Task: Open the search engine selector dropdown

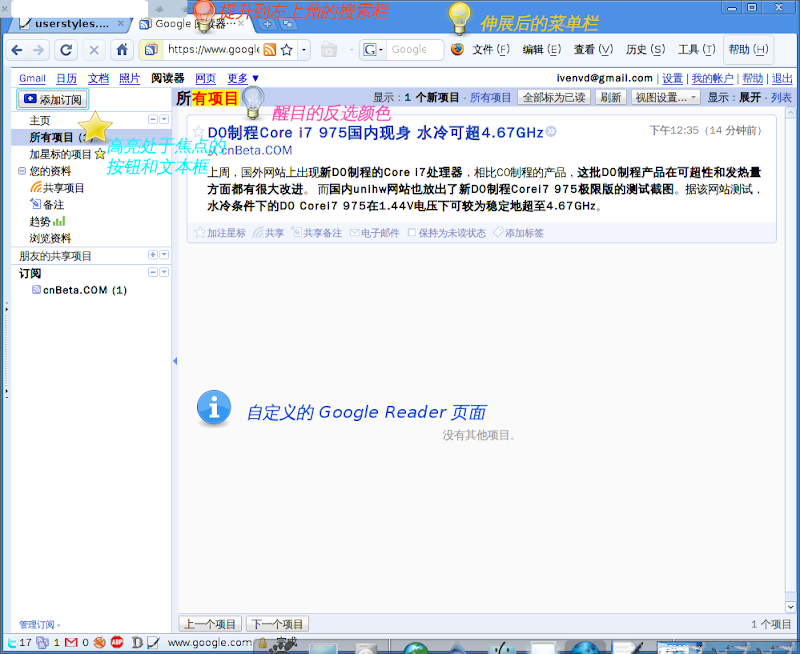Action: tap(374, 50)
